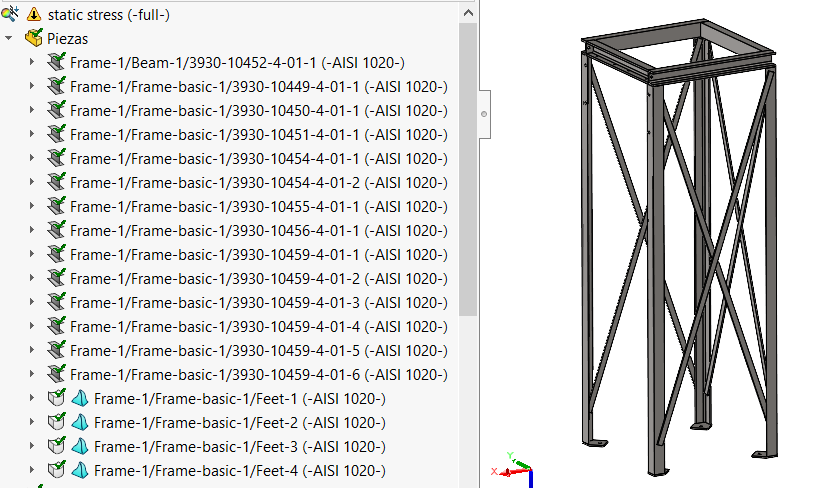
Task: Select Frame-basic-1/Feet-4 (-AISI 1020-) text
Action: (240, 471)
